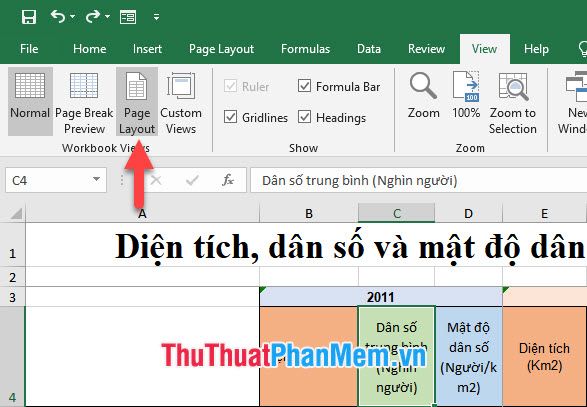This screenshot has width=587, height=407.
Task: Switch to the Formulas tab
Action: click(305, 49)
